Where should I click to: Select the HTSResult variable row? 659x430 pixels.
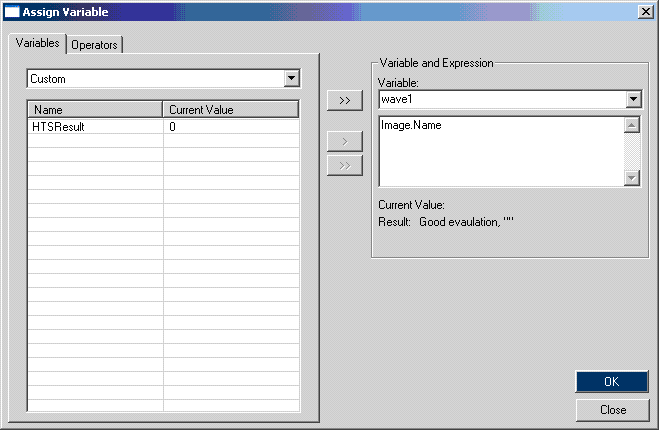coord(95,127)
